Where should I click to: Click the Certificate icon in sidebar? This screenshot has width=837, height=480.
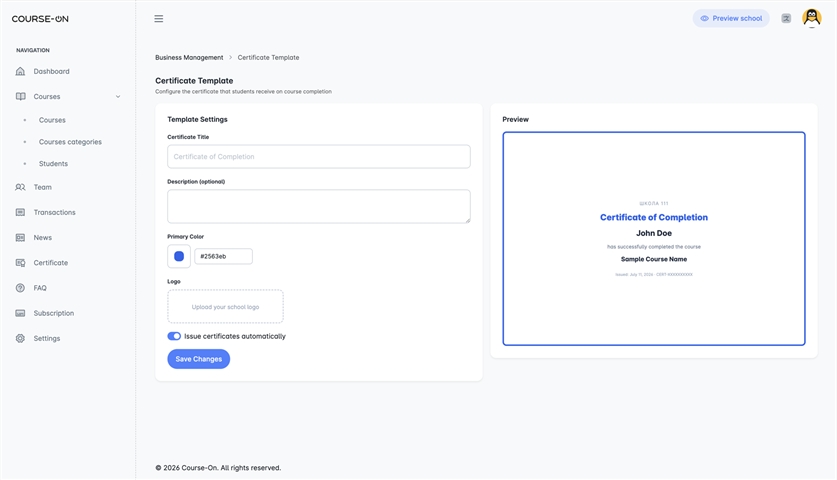[x=20, y=263]
